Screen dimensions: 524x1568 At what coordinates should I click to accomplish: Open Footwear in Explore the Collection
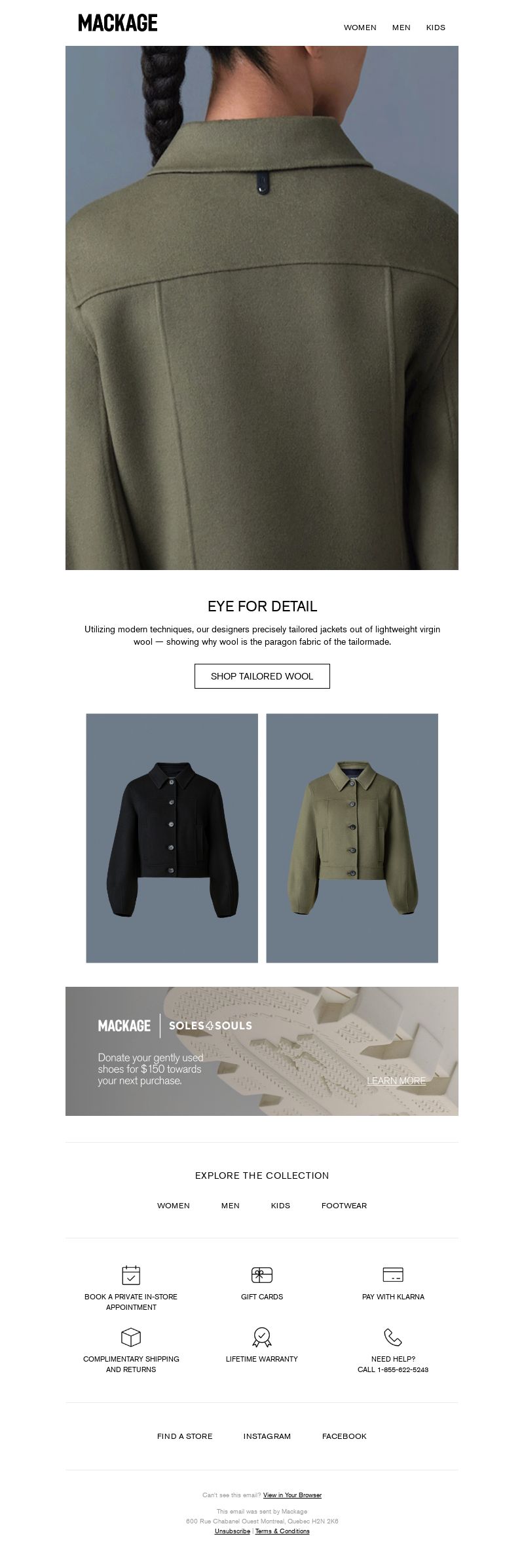coord(344,1205)
